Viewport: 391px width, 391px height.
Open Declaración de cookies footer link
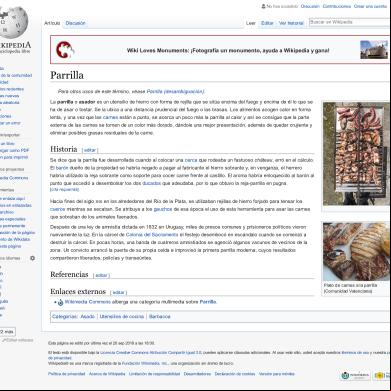click(235, 374)
